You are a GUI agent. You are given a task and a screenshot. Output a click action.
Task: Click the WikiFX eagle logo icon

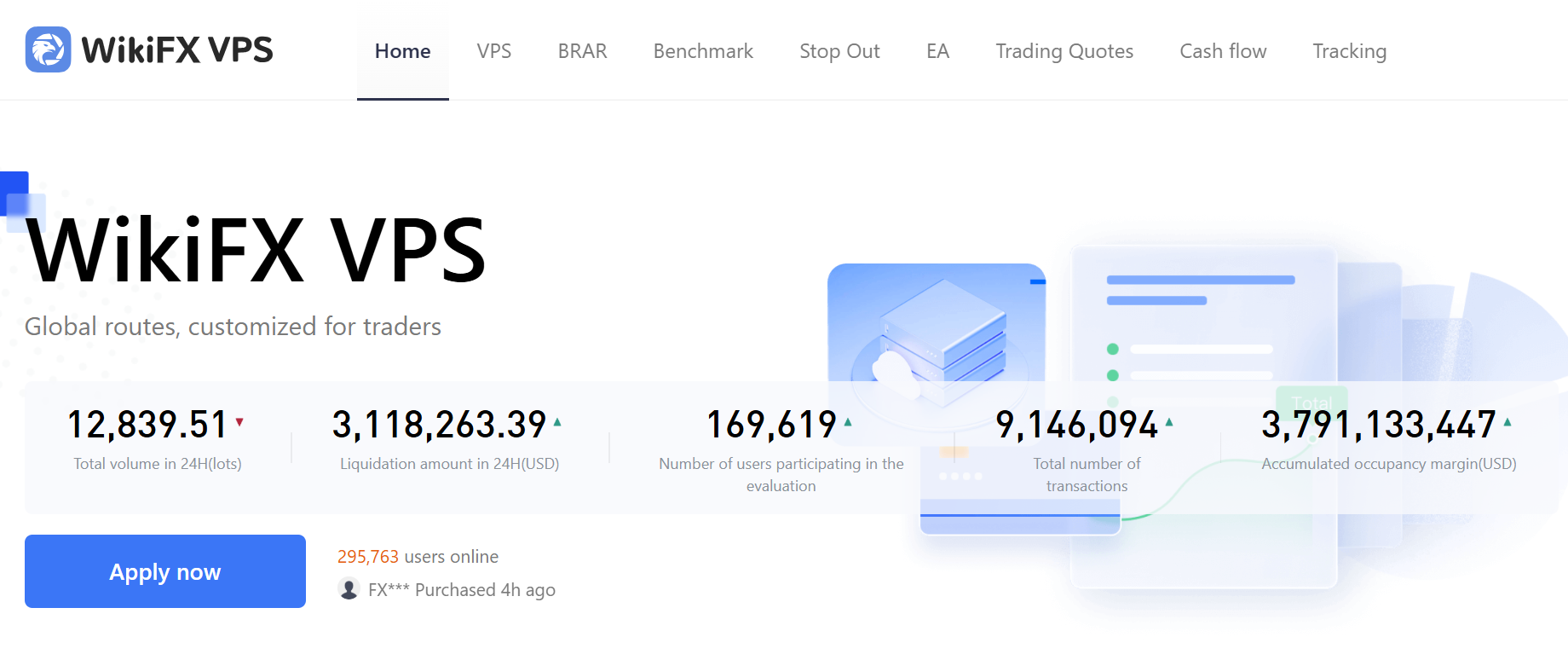coord(48,49)
